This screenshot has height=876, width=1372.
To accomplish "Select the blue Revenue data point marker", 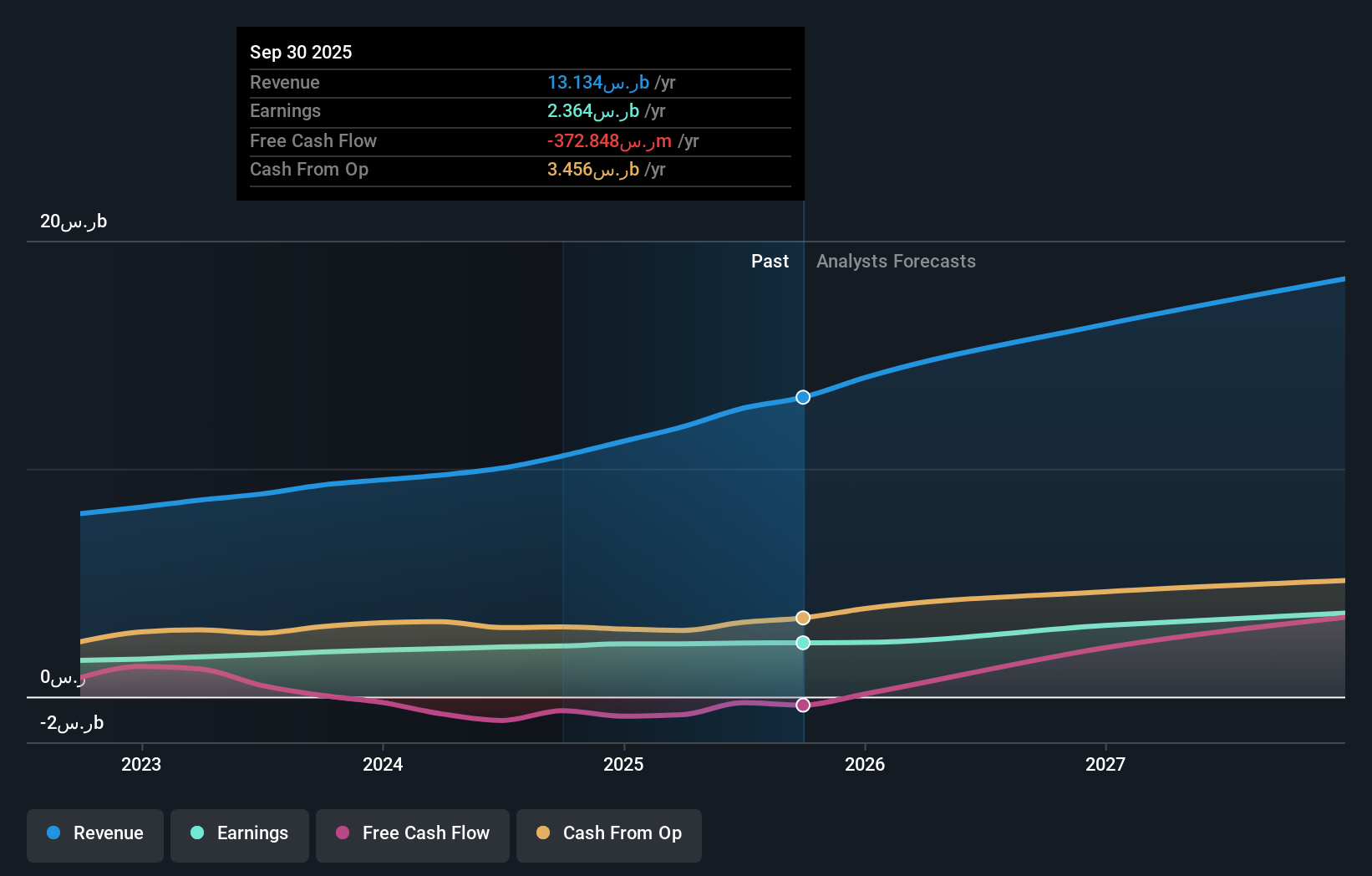I will point(803,397).
